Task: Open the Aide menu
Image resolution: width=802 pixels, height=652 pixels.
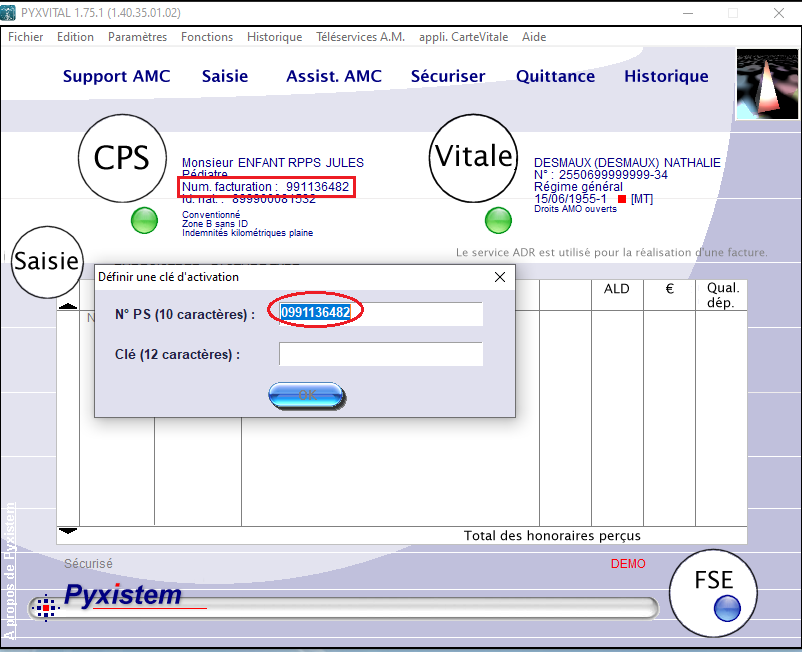Action: click(x=534, y=37)
